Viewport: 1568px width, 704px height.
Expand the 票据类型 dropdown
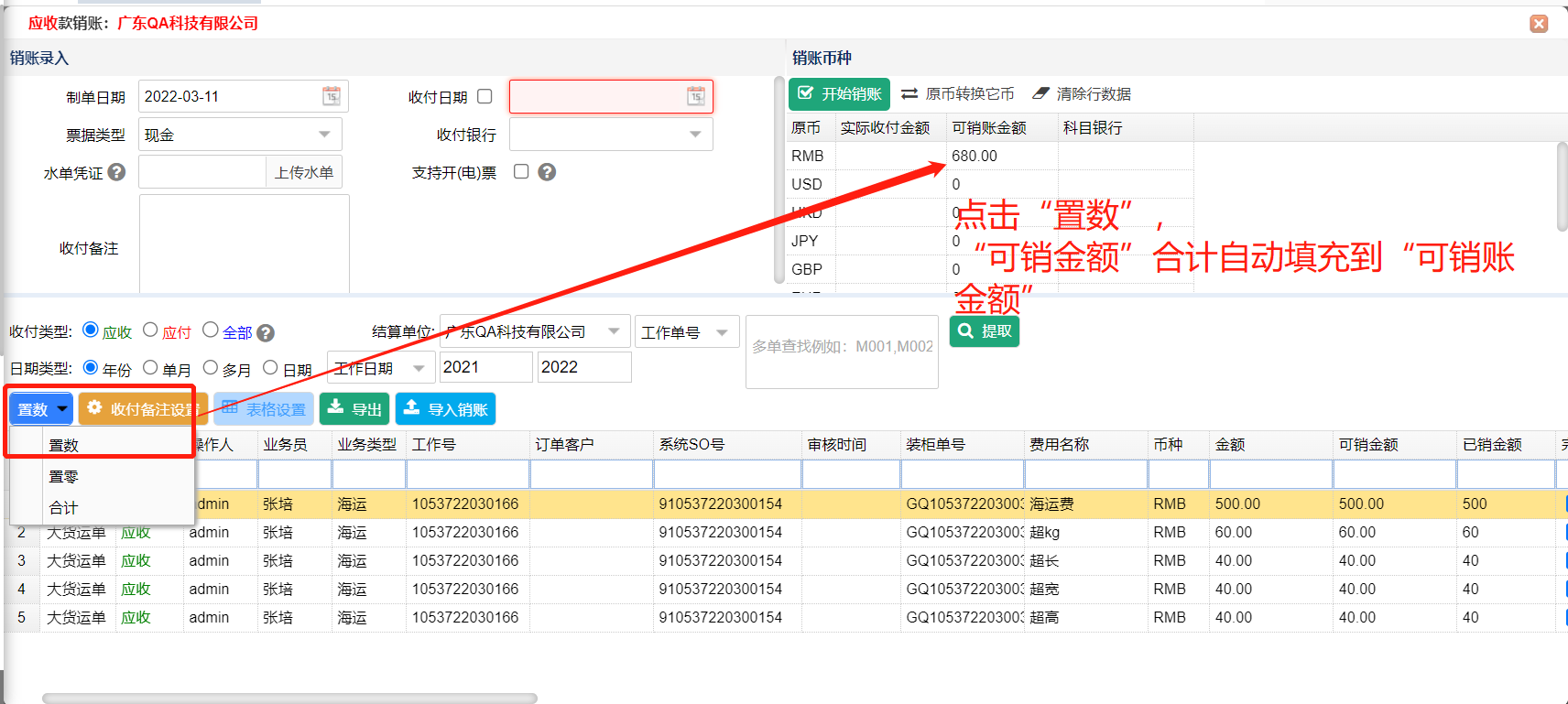pos(324,135)
